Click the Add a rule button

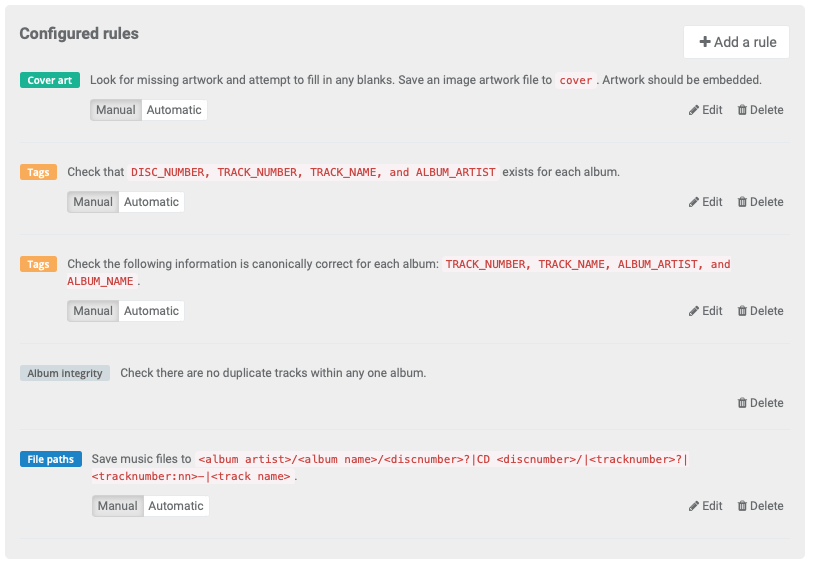[x=737, y=42]
